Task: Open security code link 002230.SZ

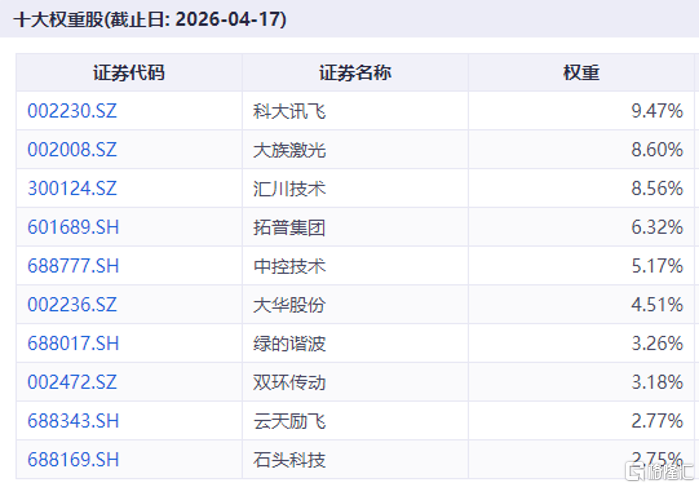Action: [72, 111]
